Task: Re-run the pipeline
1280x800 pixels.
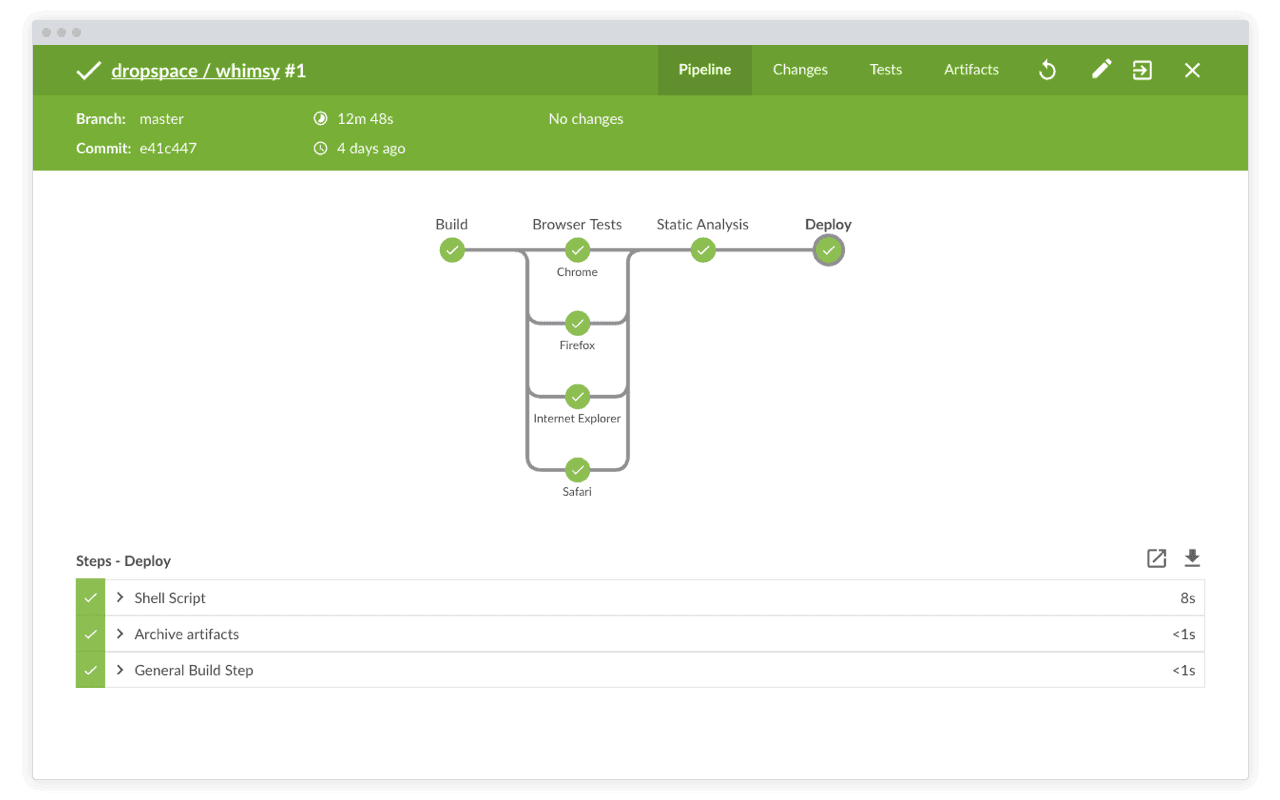Action: 1047,70
